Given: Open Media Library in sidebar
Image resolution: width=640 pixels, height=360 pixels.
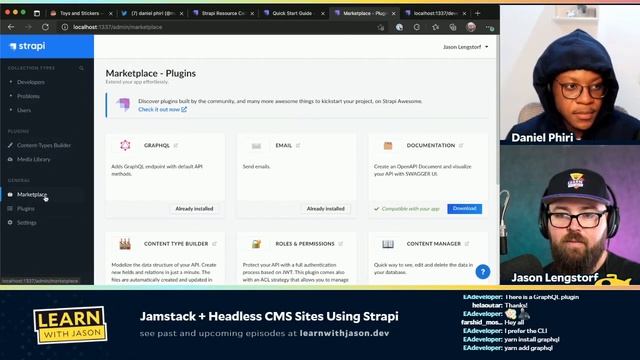Looking at the screenshot, I should (33, 160).
